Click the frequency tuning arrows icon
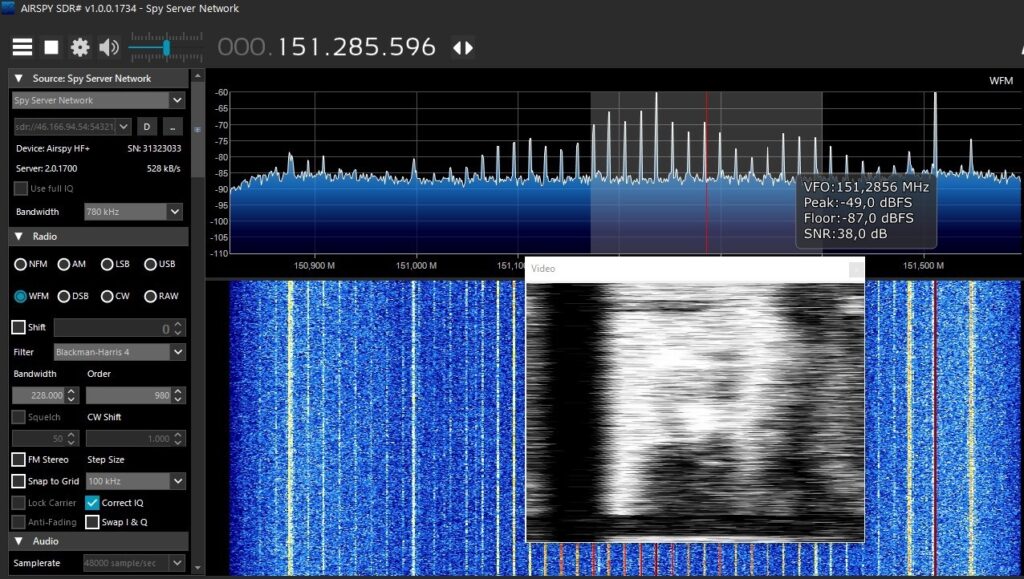Screen dimensions: 1024x579 point(463,47)
